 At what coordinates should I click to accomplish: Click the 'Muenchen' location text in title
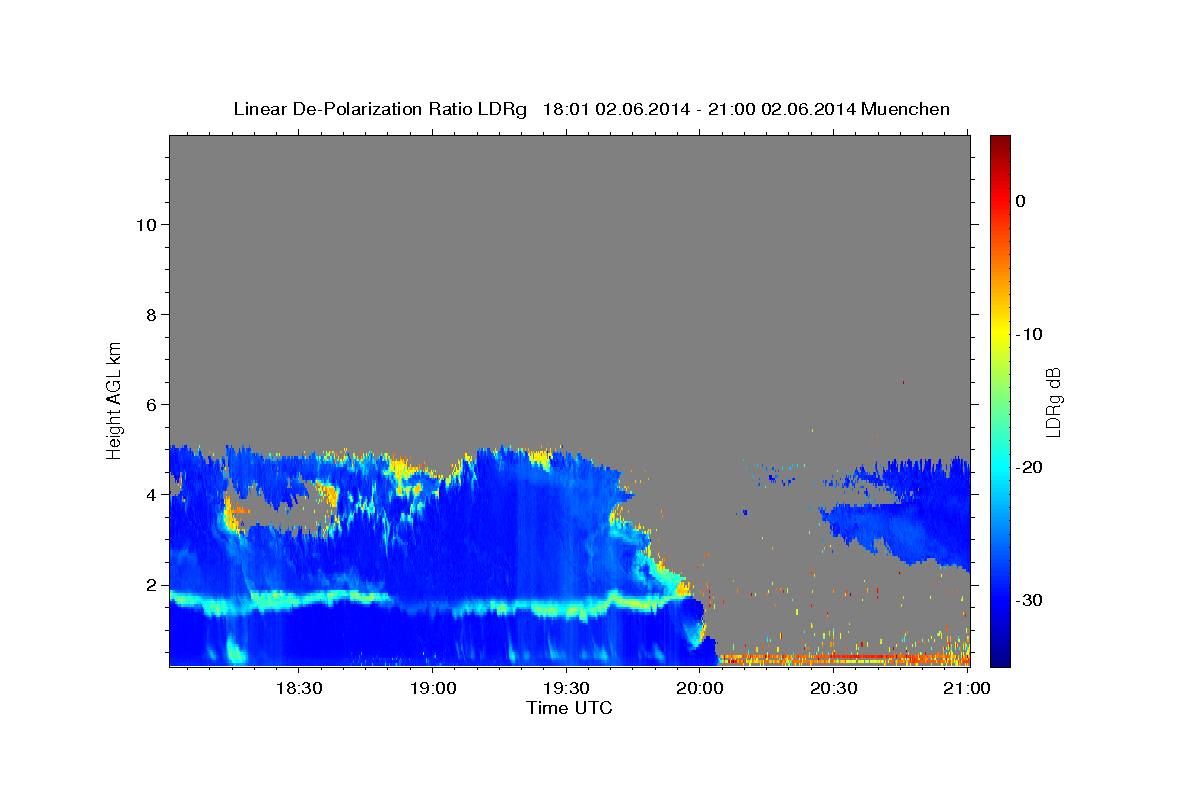pyautogui.click(x=906, y=109)
